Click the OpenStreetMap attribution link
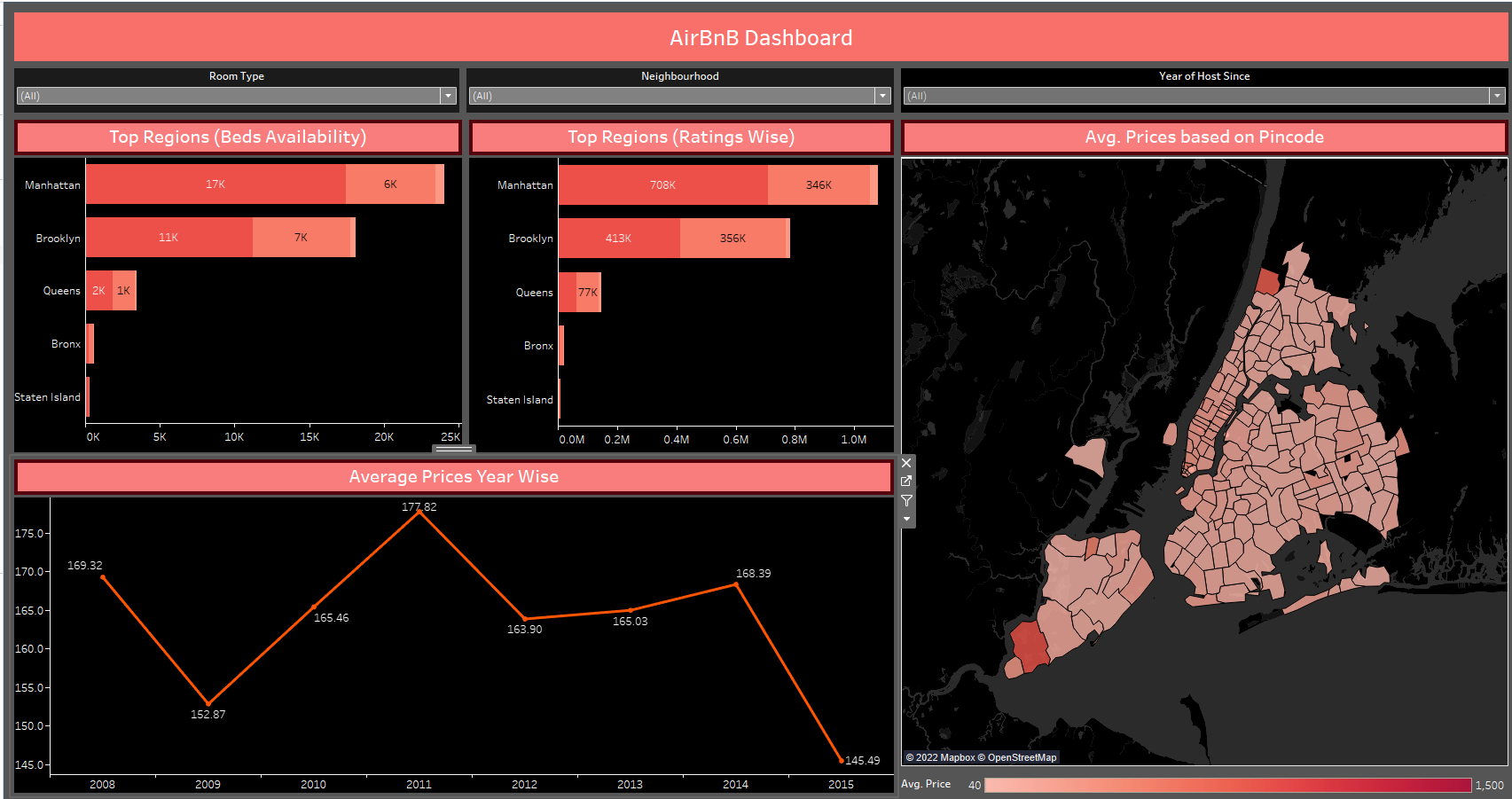The width and height of the screenshot is (1512, 799). coord(1018,757)
